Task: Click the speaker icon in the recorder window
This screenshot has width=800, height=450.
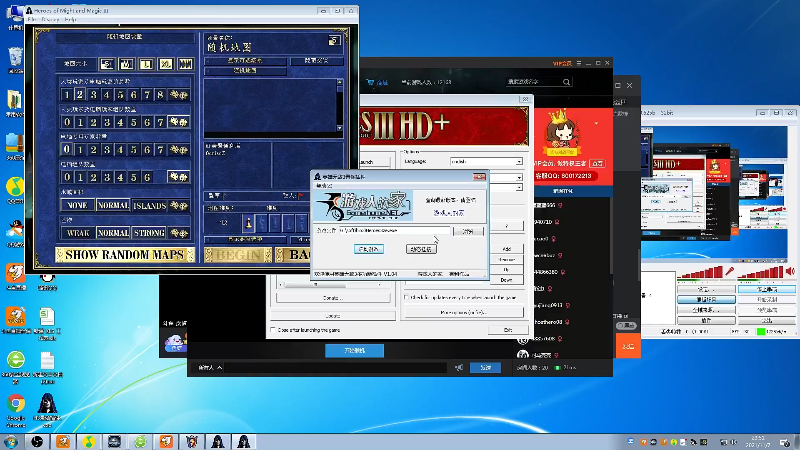Action: pos(790,271)
